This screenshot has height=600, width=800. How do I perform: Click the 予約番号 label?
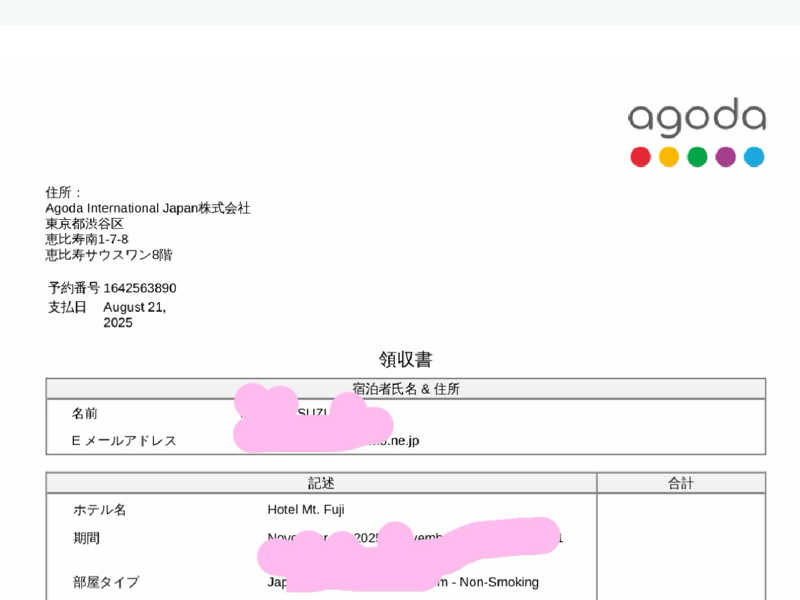(73, 288)
